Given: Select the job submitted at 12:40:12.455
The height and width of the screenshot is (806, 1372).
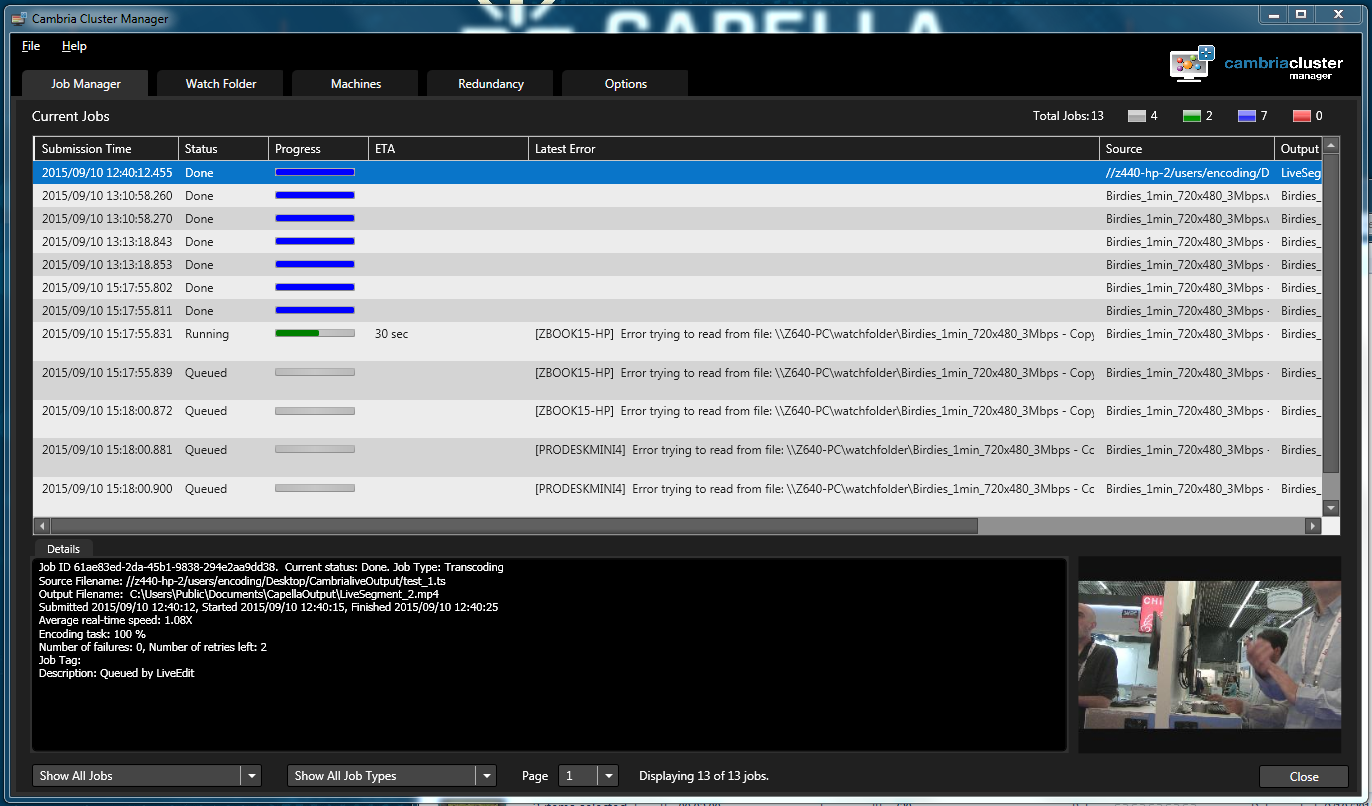Looking at the screenshot, I should [x=678, y=173].
